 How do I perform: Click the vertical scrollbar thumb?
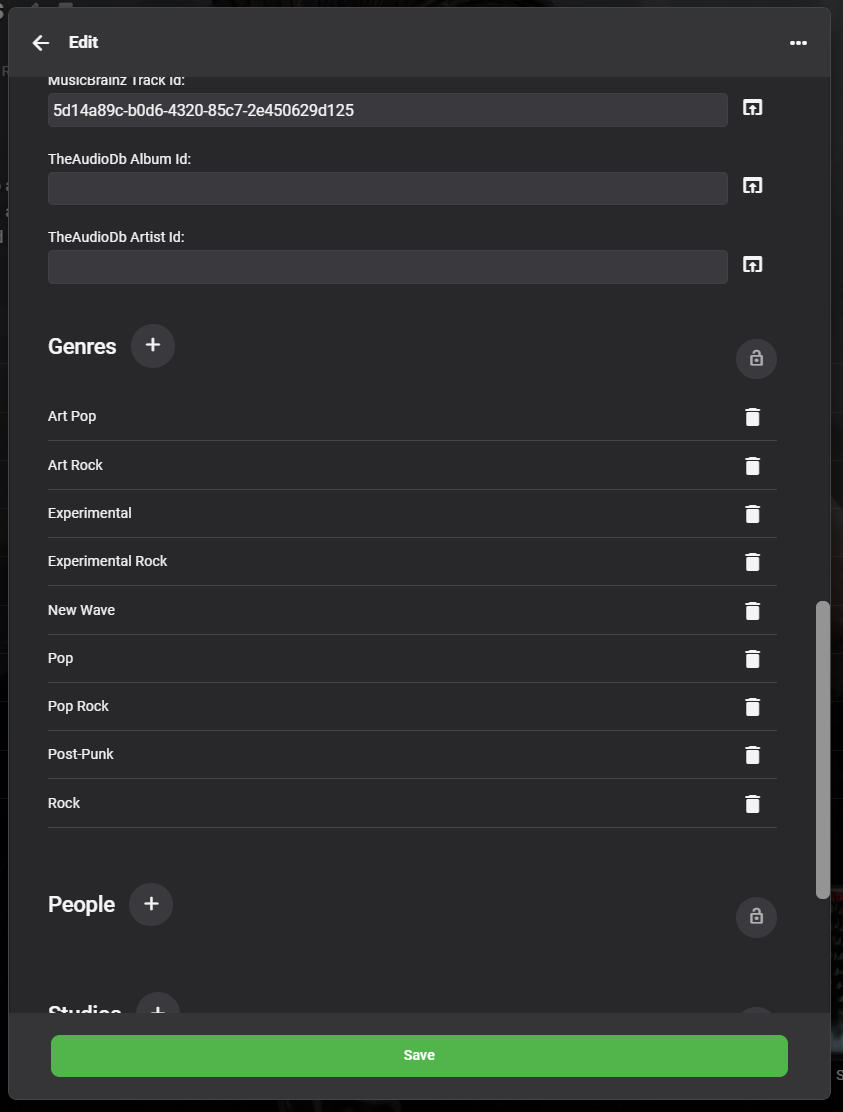click(x=823, y=750)
